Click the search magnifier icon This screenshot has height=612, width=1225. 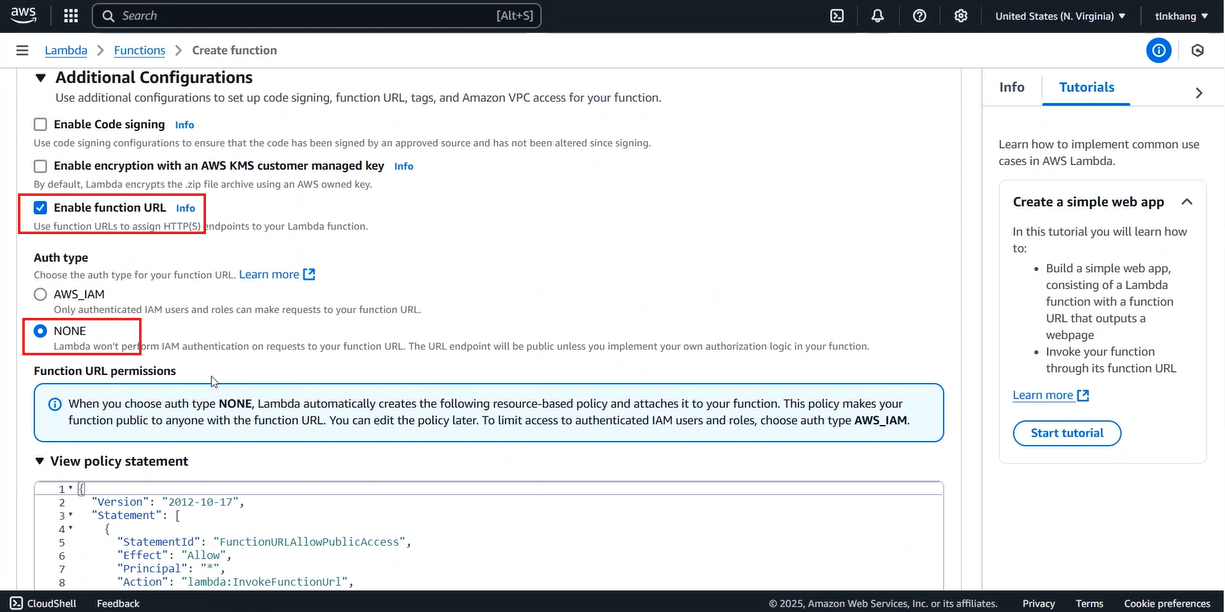tap(108, 16)
